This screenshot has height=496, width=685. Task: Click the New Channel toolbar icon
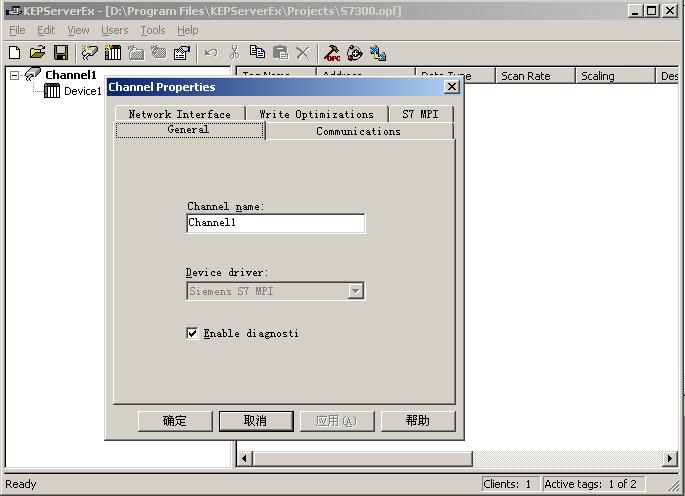point(90,53)
